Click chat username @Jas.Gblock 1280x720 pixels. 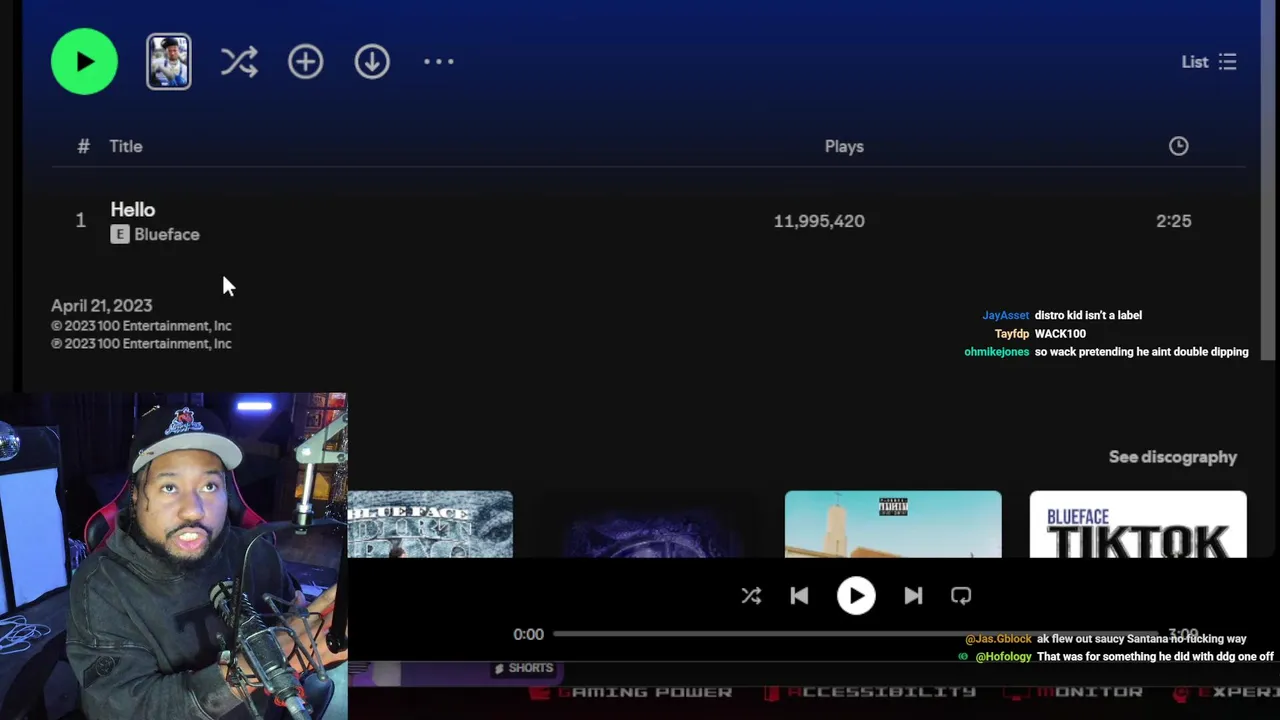(x=998, y=639)
